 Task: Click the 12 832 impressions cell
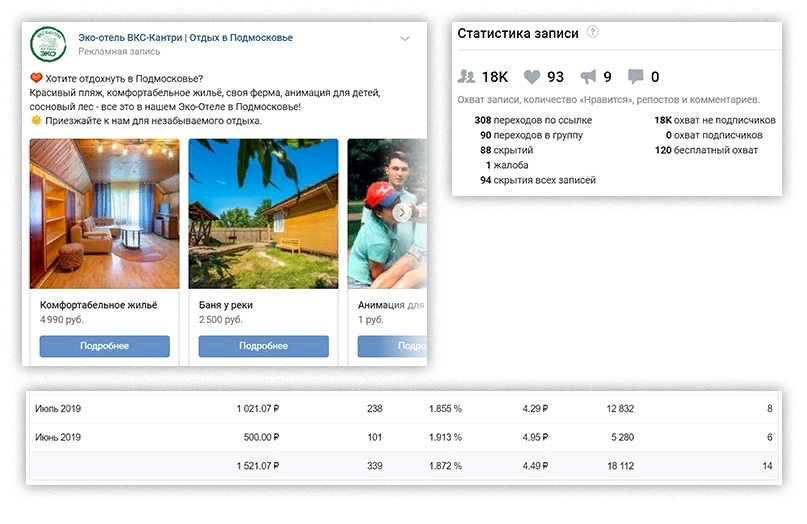tap(620, 409)
